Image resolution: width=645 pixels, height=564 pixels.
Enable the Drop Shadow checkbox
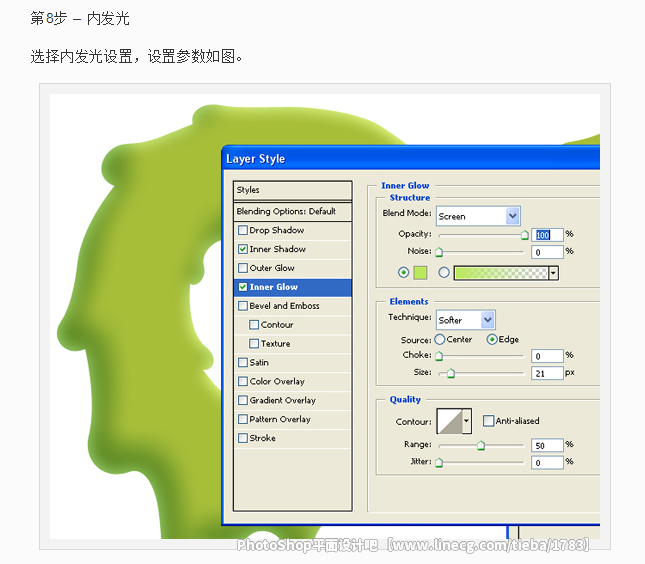(243, 230)
